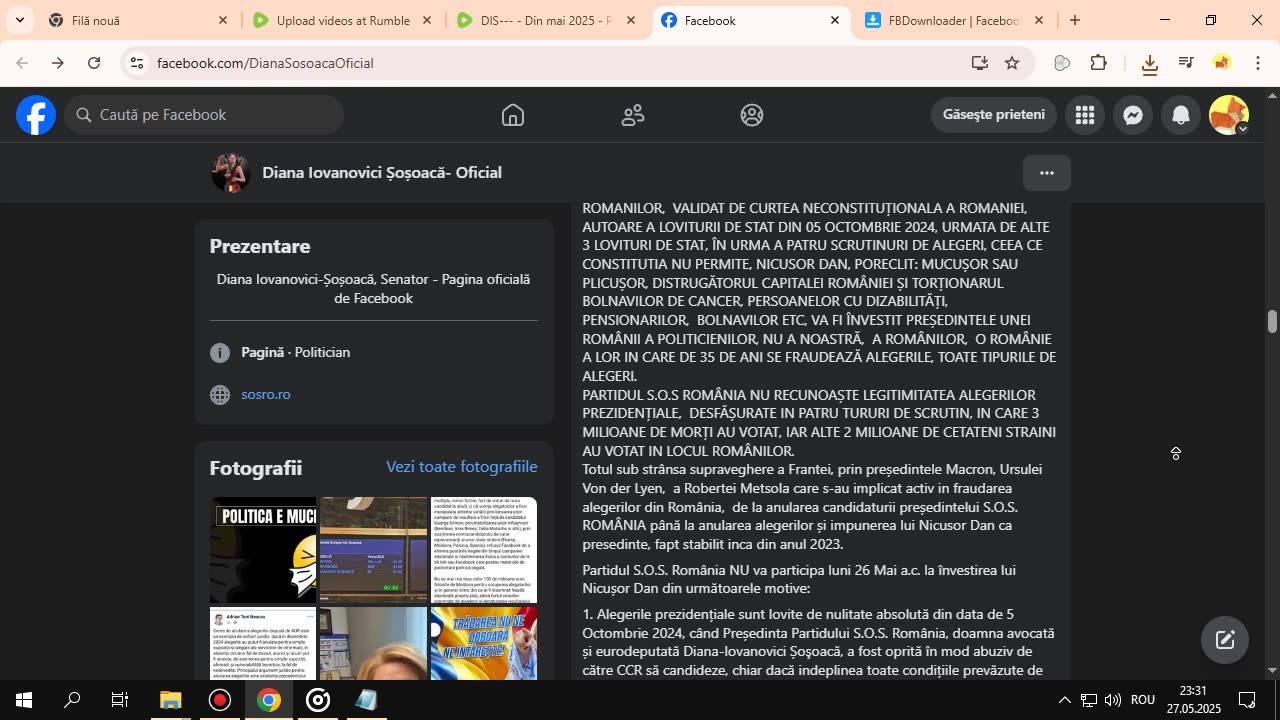Switch to the DIS--- Din mai 2025 tab
This screenshot has width=1280, height=720.
coord(545,20)
